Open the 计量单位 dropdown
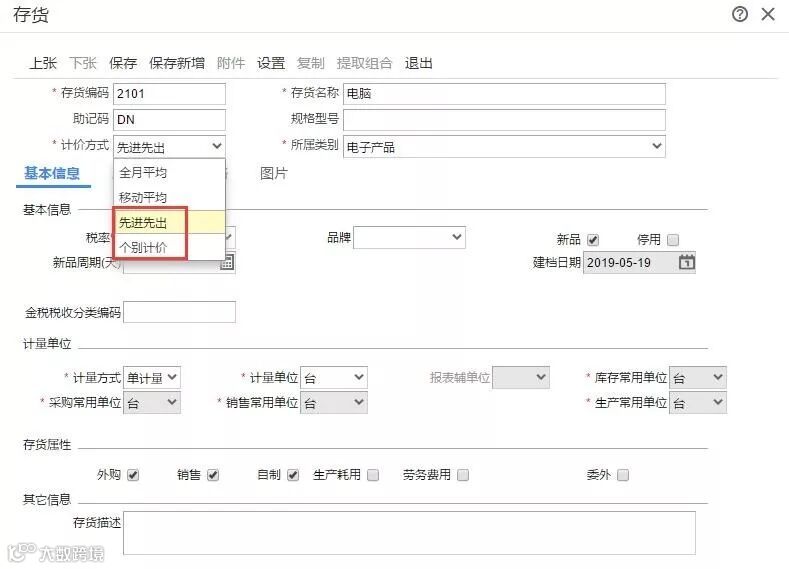789x569 pixels. click(334, 377)
